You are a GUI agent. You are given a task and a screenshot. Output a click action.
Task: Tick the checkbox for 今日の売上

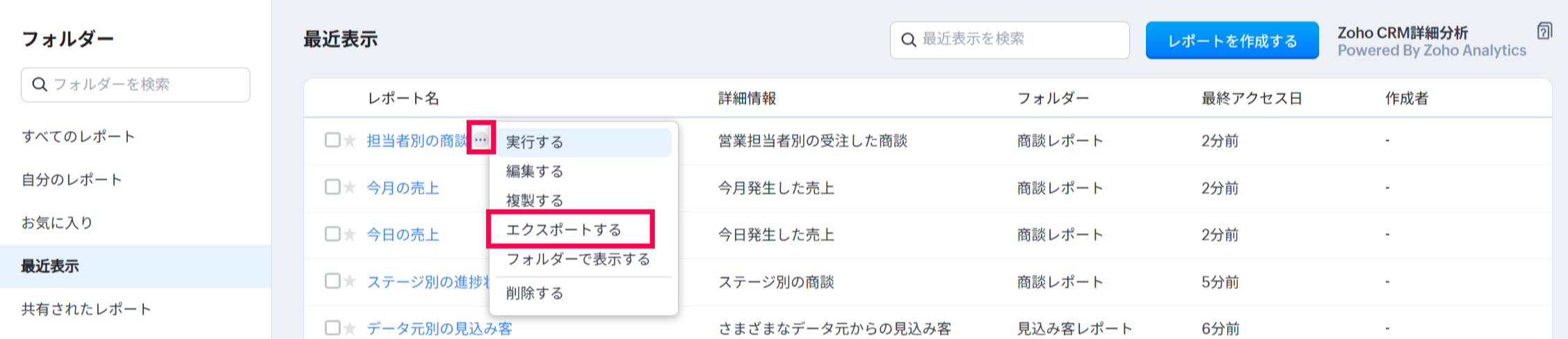(x=332, y=234)
